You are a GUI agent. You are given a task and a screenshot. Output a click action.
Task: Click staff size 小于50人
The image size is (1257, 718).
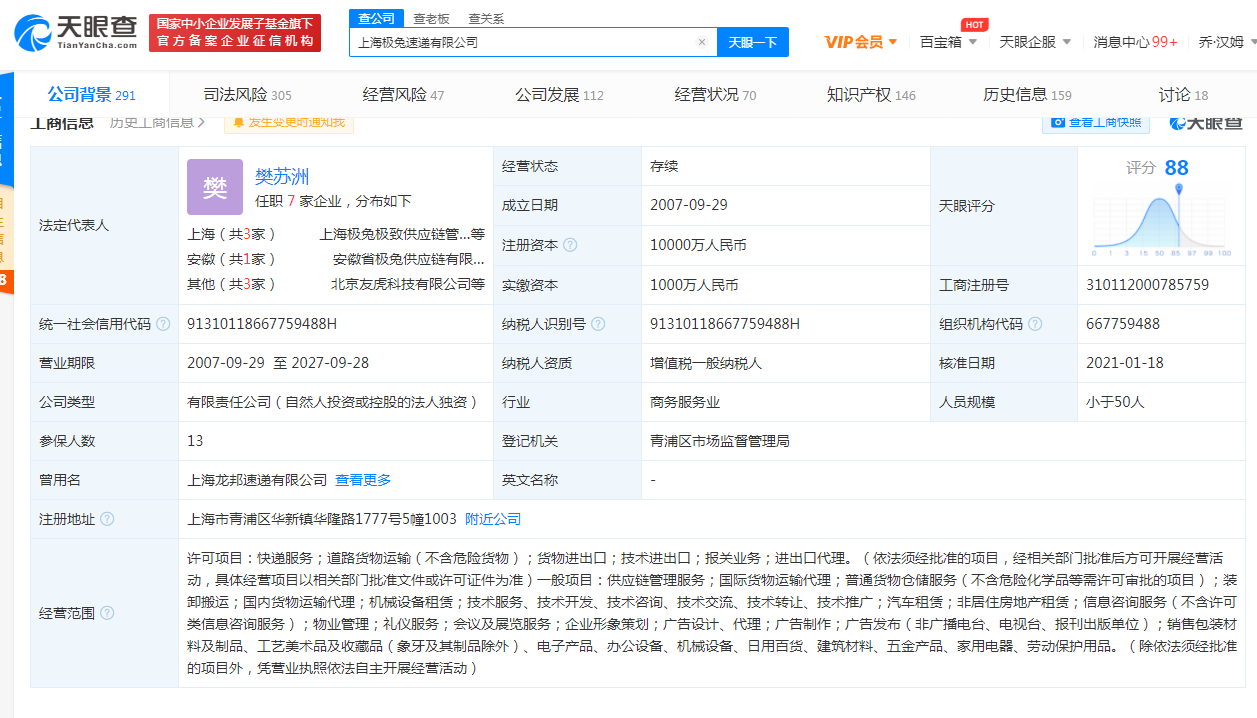point(1115,402)
